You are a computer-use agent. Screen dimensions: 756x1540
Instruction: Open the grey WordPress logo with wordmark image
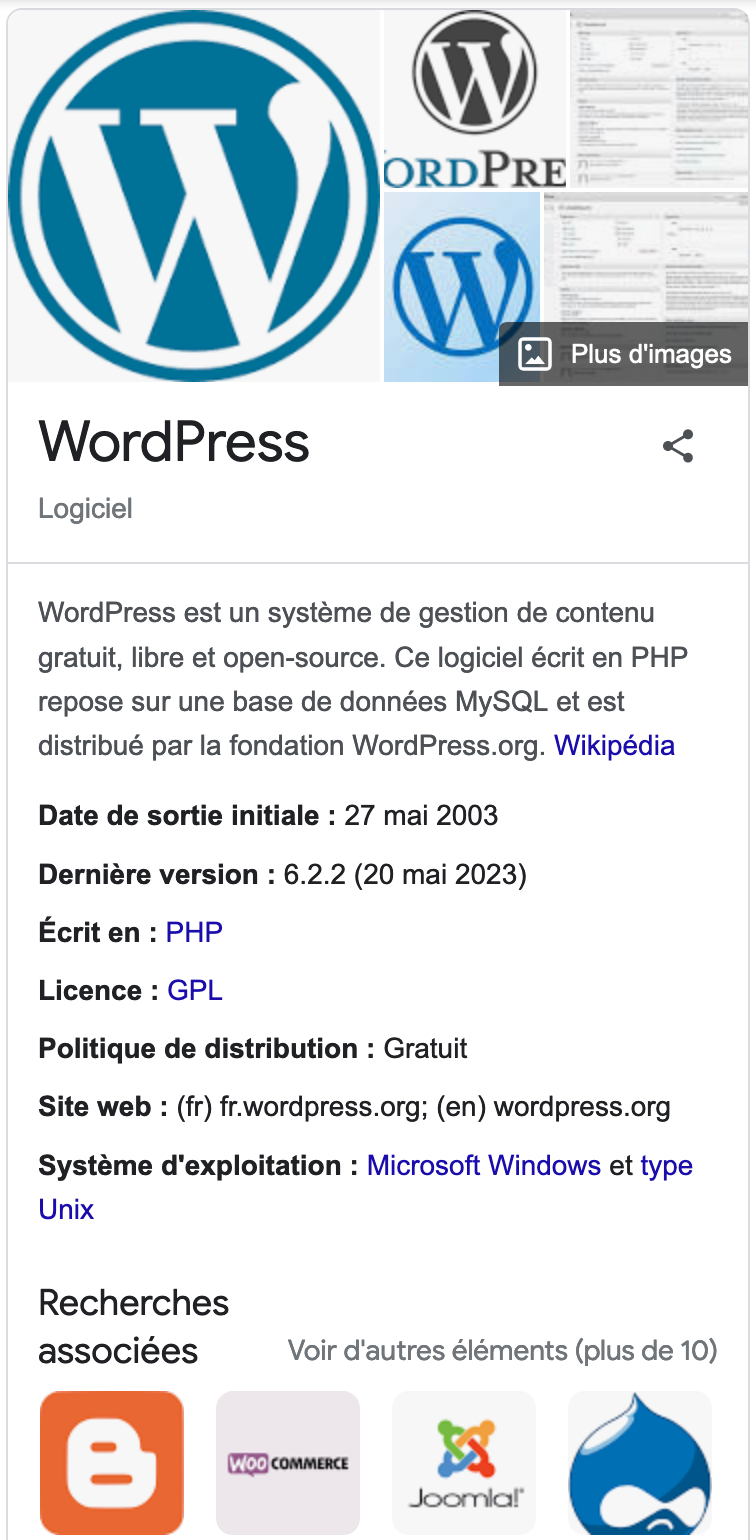pyautogui.click(x=476, y=99)
